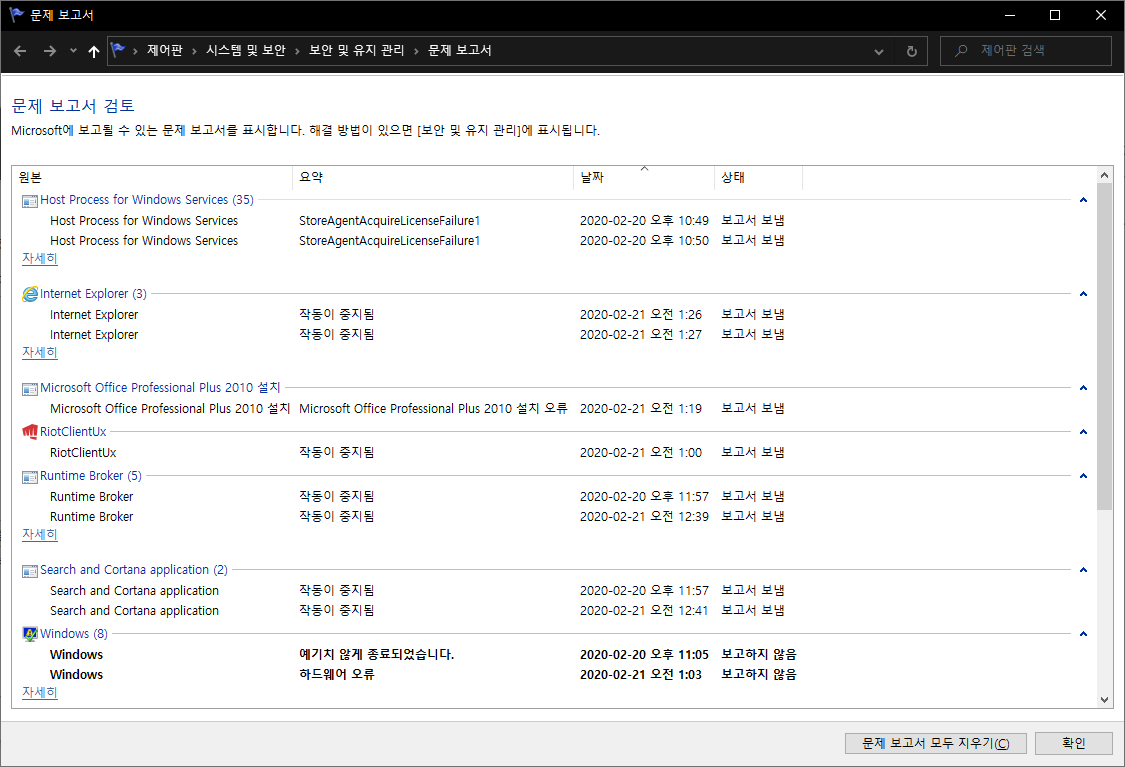Navigate to 보안 및 유지 관리 breadcrumb
Viewport: 1125px width, 767px height.
click(357, 50)
